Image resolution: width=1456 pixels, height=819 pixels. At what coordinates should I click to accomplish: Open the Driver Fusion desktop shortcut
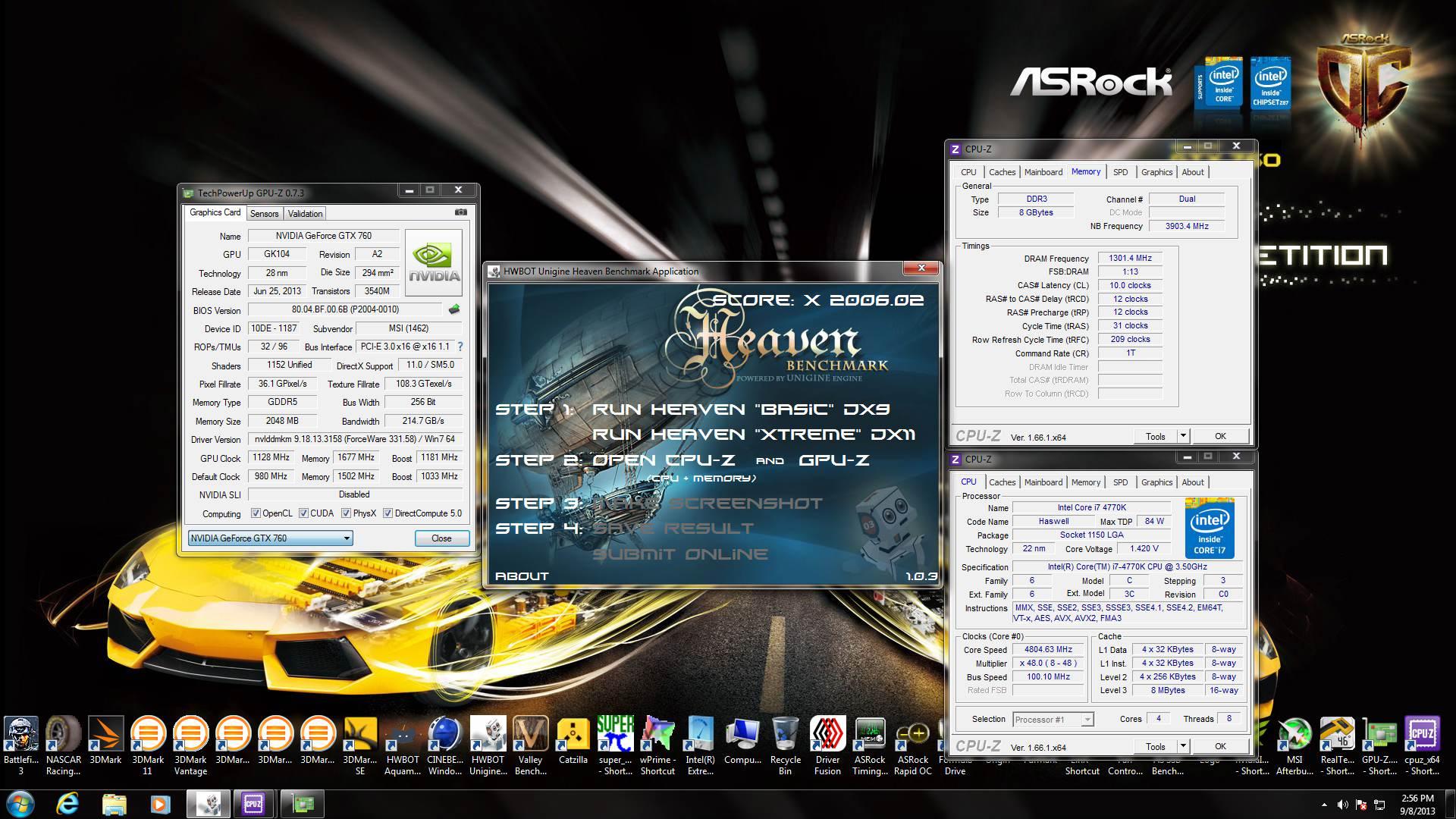coord(828,746)
